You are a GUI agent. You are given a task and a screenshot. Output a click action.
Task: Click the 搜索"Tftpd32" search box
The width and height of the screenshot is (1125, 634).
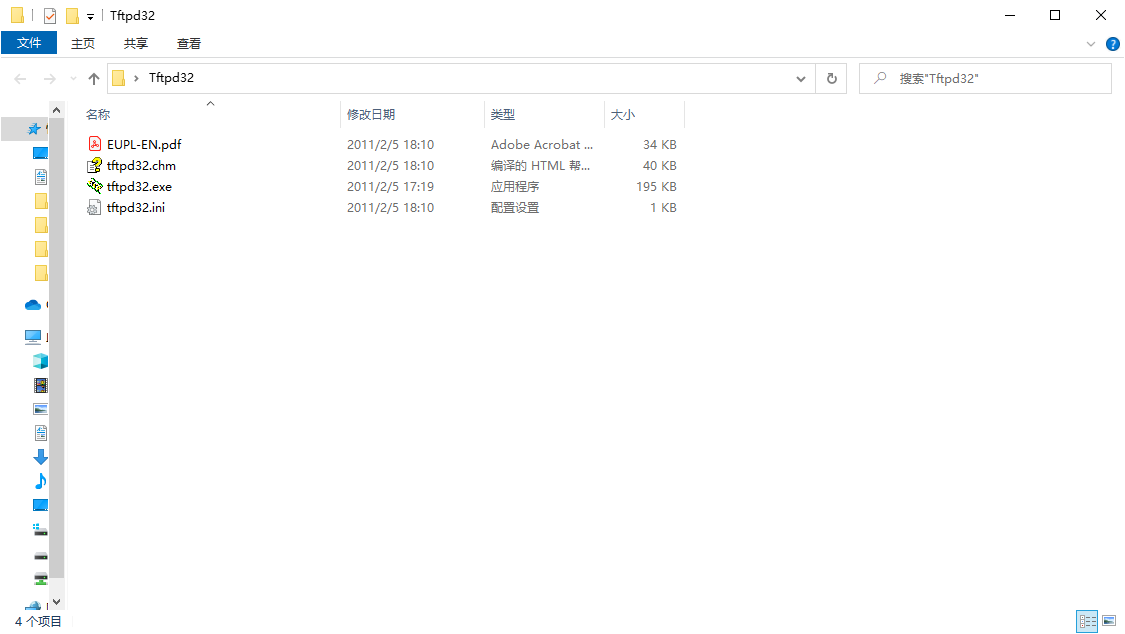(985, 78)
